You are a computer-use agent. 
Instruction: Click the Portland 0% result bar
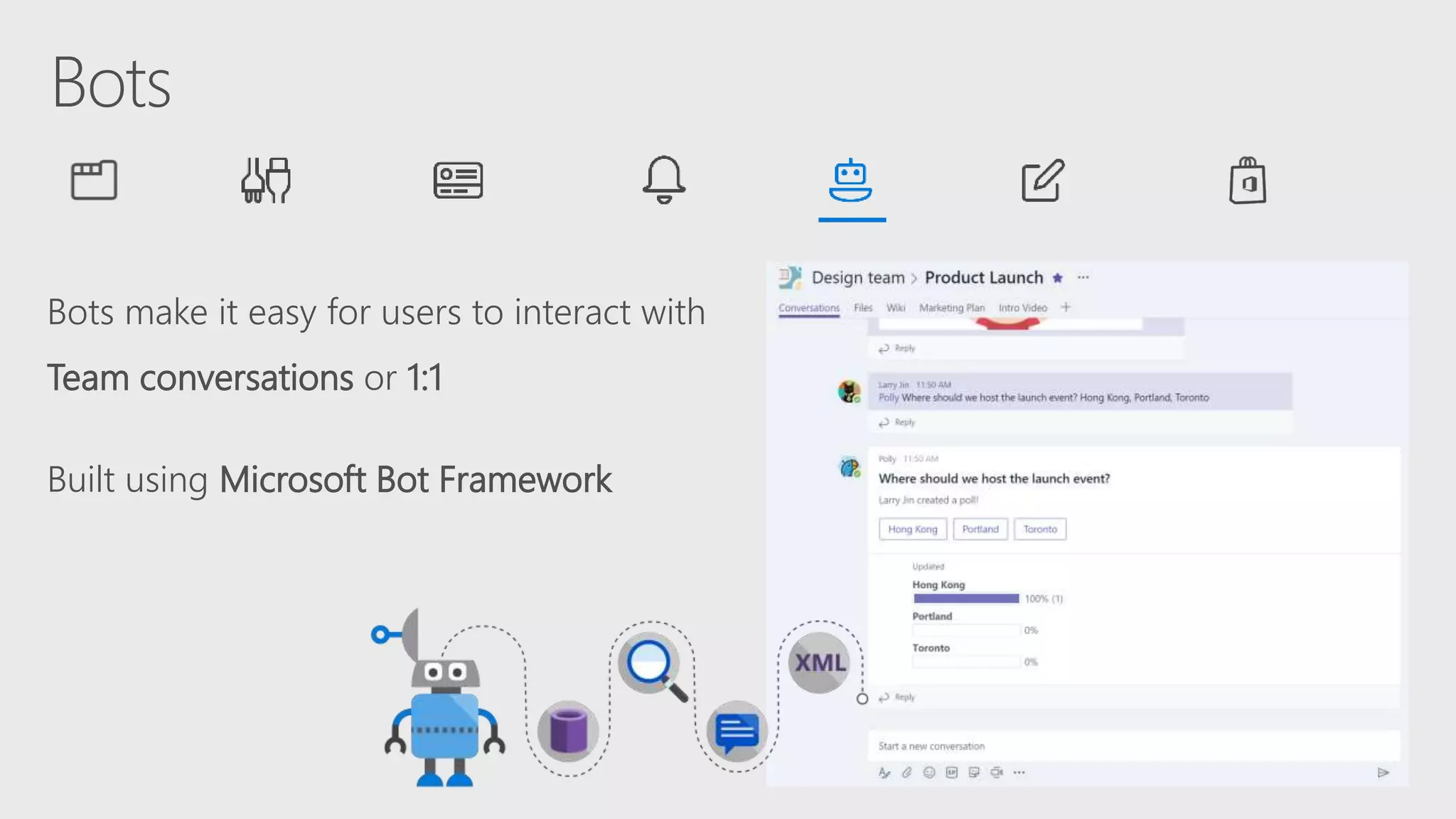pyautogui.click(x=965, y=630)
